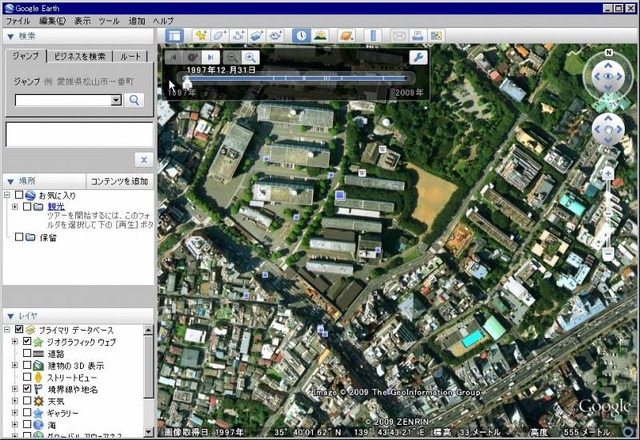
Task: Email the current view
Action: (x=398, y=36)
